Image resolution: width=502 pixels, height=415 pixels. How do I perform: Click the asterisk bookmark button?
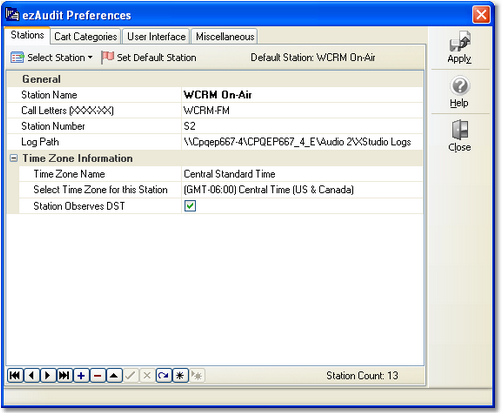click(180, 376)
